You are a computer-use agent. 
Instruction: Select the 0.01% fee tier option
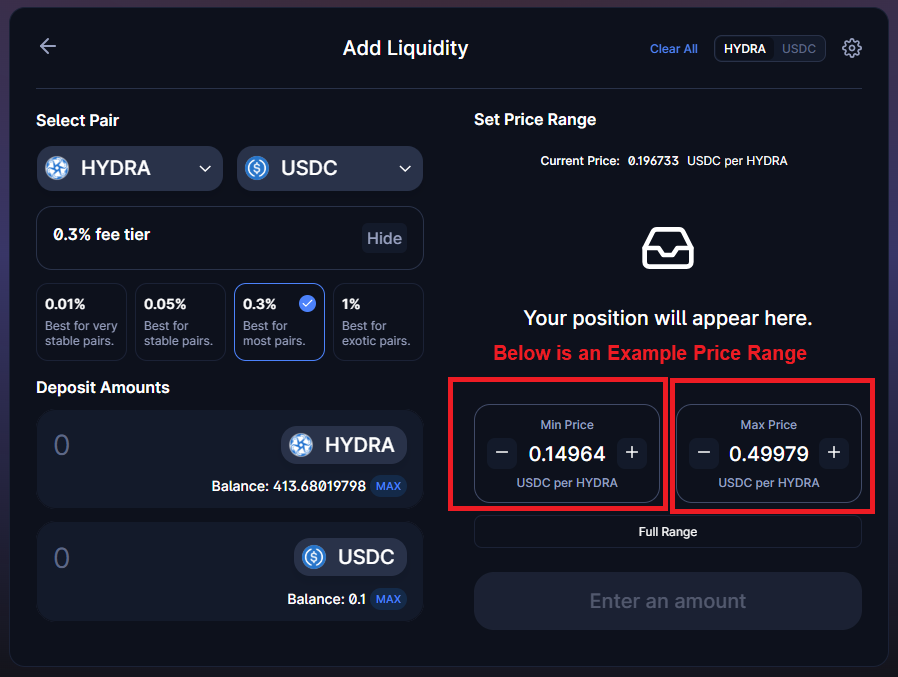81,321
